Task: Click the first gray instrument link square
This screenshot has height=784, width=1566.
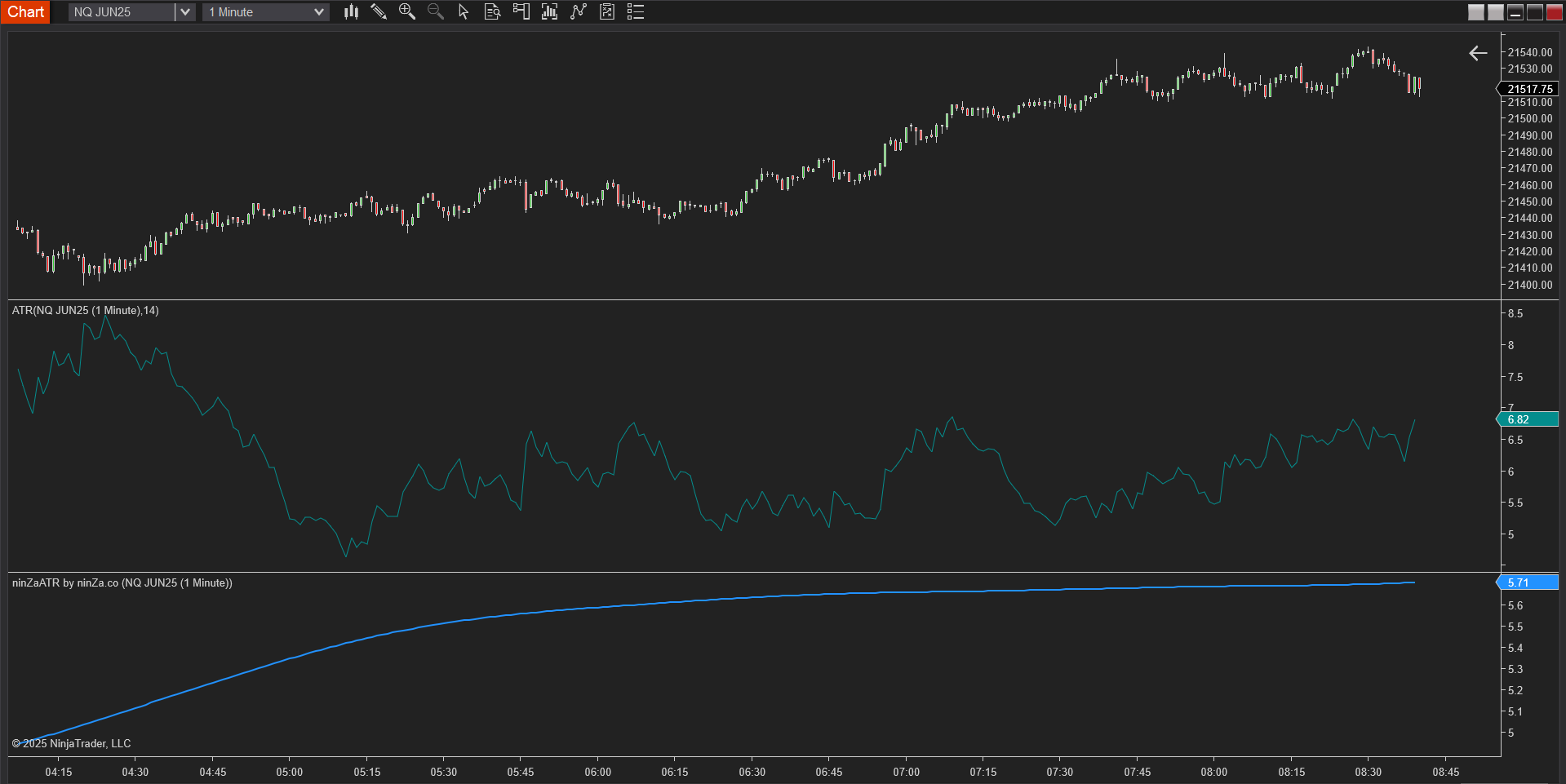Action: point(1476,12)
